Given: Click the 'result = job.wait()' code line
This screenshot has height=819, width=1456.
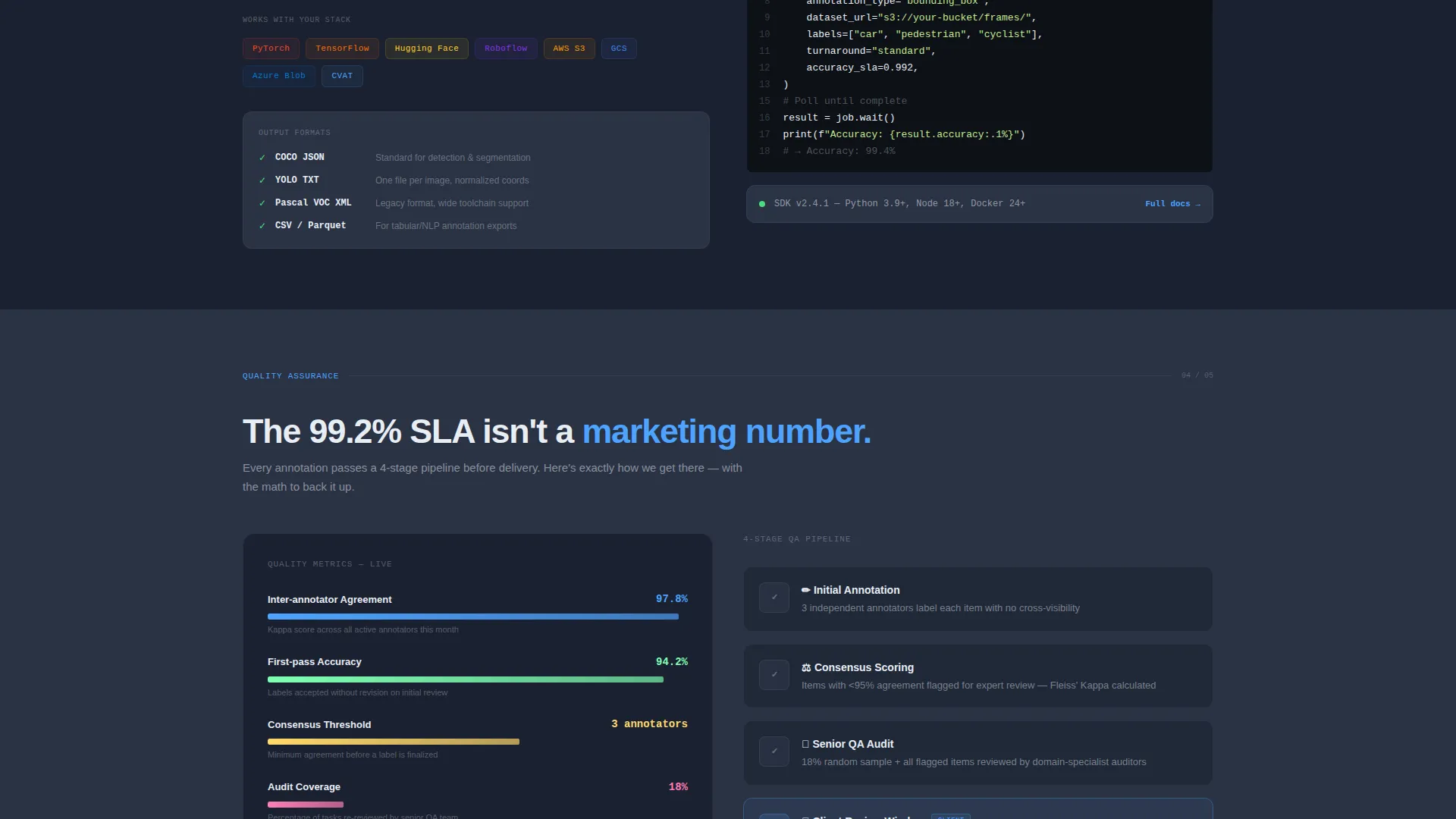Looking at the screenshot, I should click(839, 118).
